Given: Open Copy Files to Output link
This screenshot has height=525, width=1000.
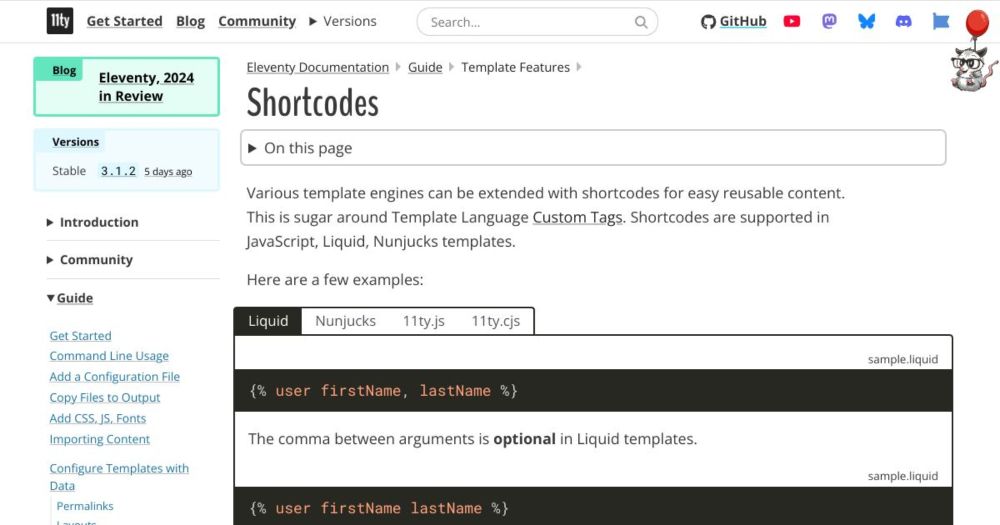Looking at the screenshot, I should tap(105, 397).
